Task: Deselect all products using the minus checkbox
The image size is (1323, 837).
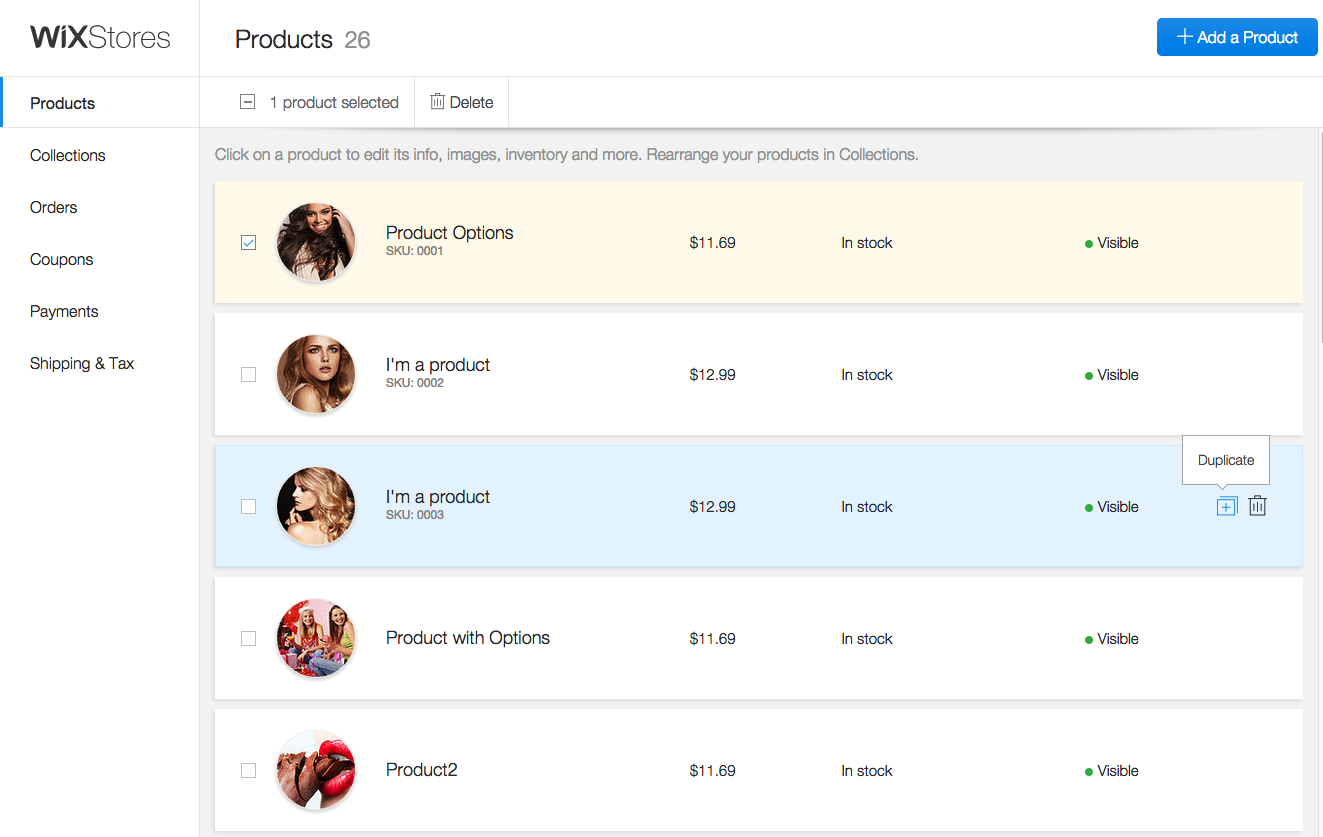Action: [x=248, y=102]
